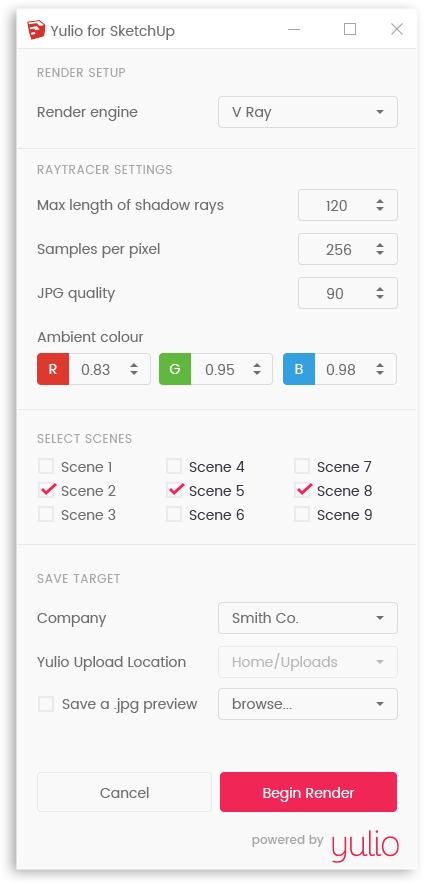Uncheck the Scene 5 checkbox
The image size is (424, 884).
(174, 490)
